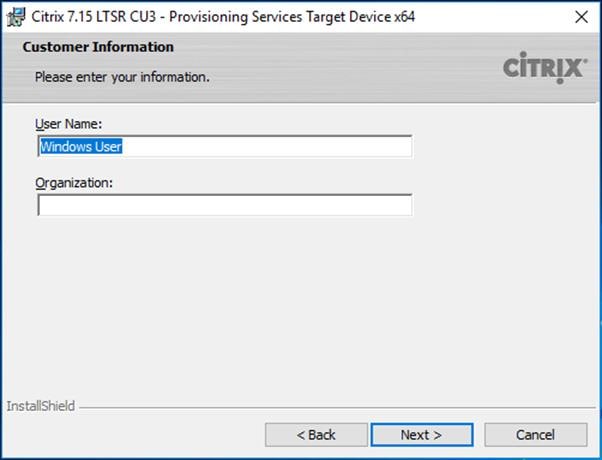
Task: Click empty space right of "Windows User" in field
Action: coord(265,146)
